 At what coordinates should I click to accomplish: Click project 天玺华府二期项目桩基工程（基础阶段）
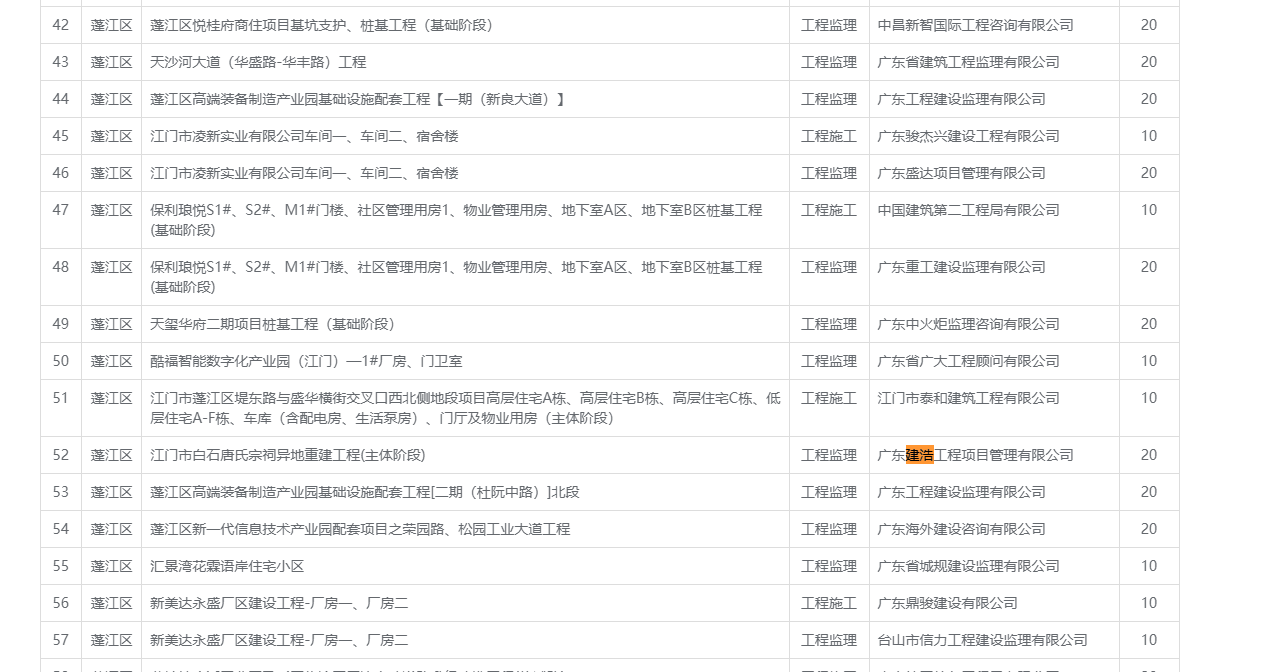pyautogui.click(x=272, y=324)
